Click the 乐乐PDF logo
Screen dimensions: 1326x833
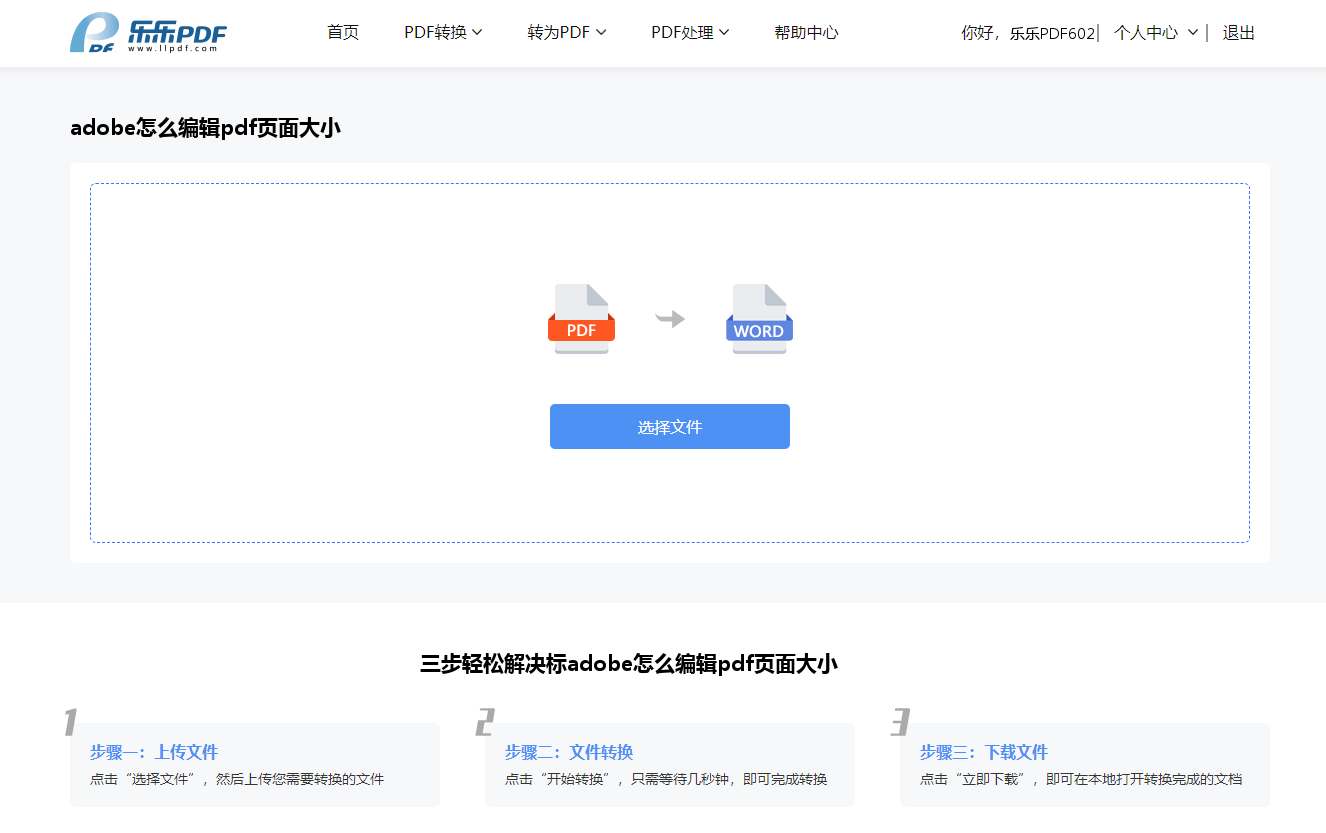(x=148, y=33)
